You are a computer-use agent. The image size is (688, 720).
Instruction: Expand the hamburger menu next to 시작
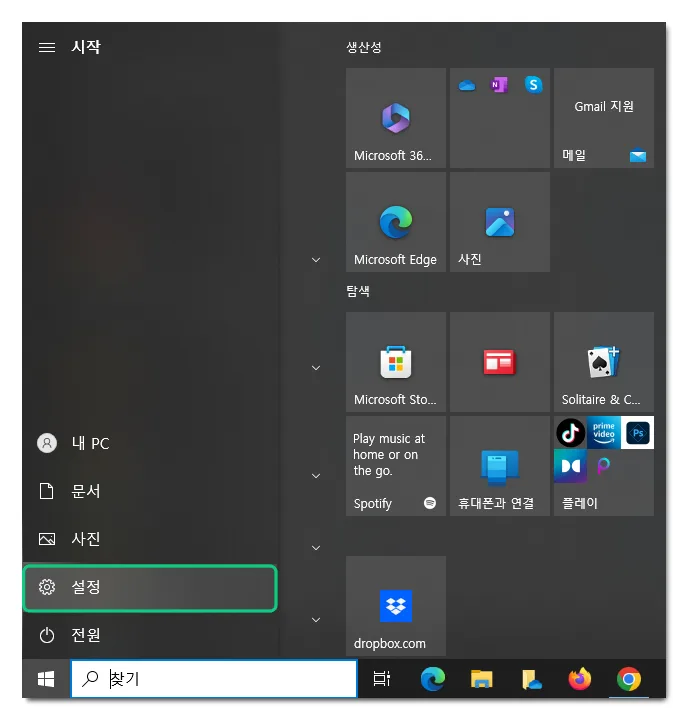pos(46,47)
